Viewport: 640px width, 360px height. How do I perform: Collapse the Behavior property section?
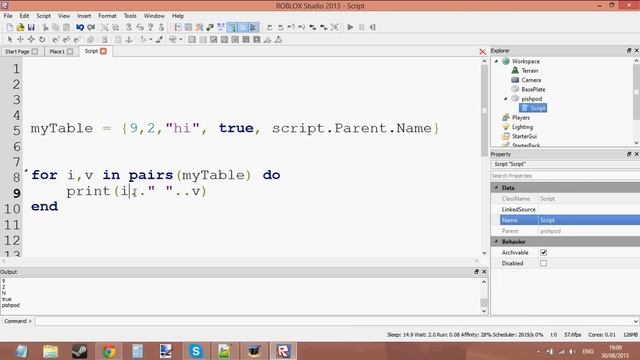pos(496,242)
